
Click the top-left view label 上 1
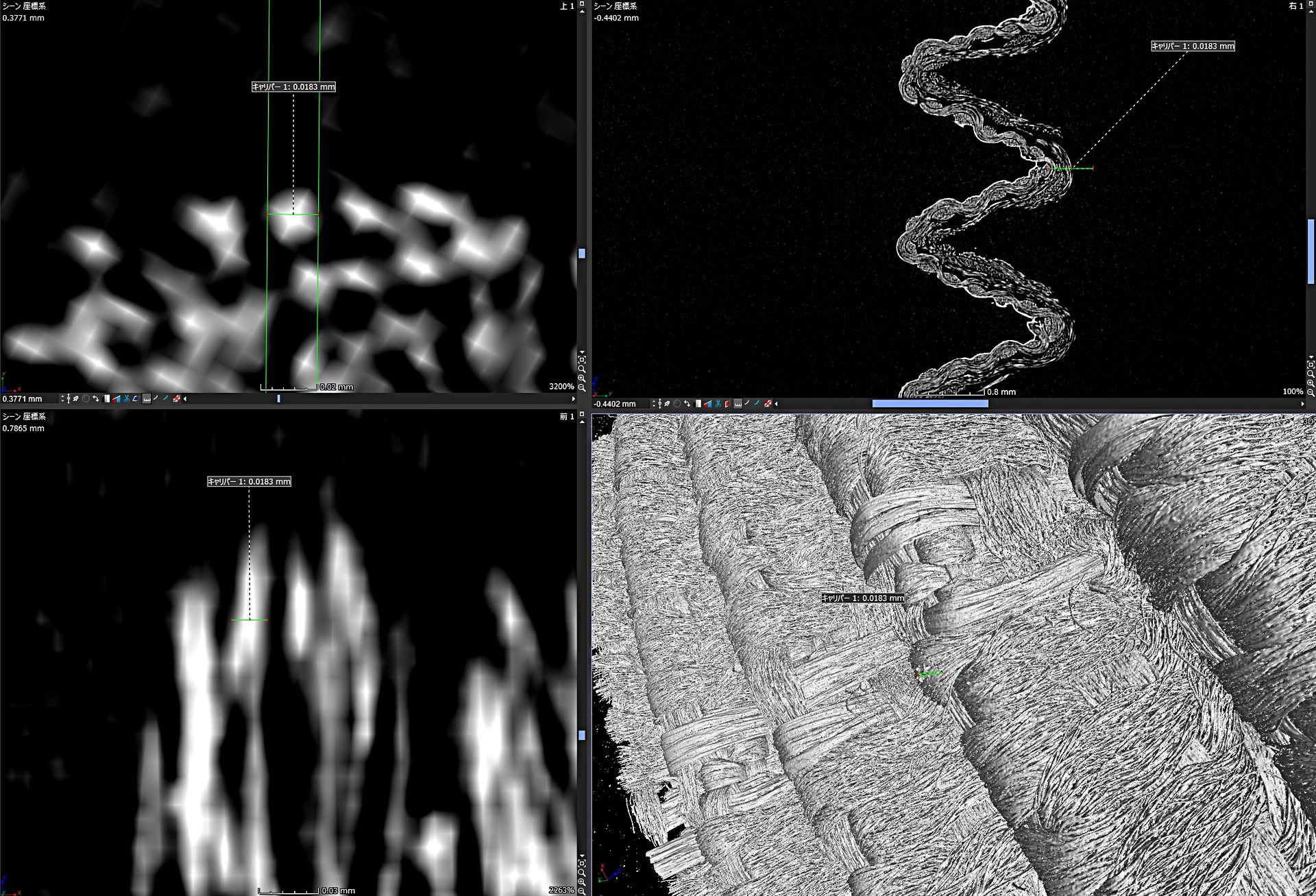tap(566, 6)
